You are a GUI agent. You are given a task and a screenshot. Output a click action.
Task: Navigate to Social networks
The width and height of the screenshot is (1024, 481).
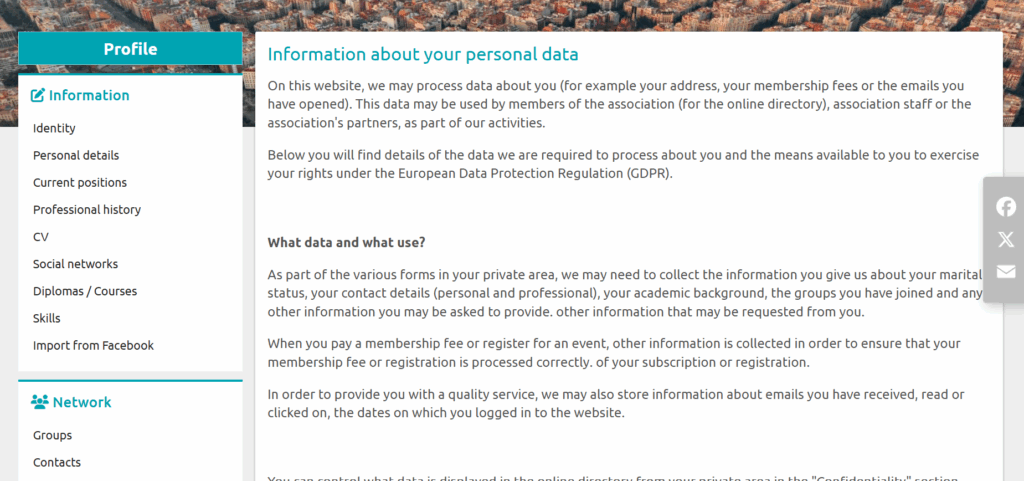75,264
